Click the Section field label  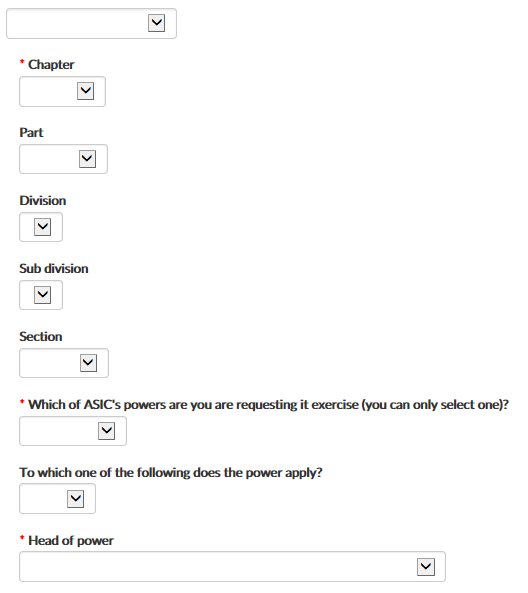coord(41,337)
